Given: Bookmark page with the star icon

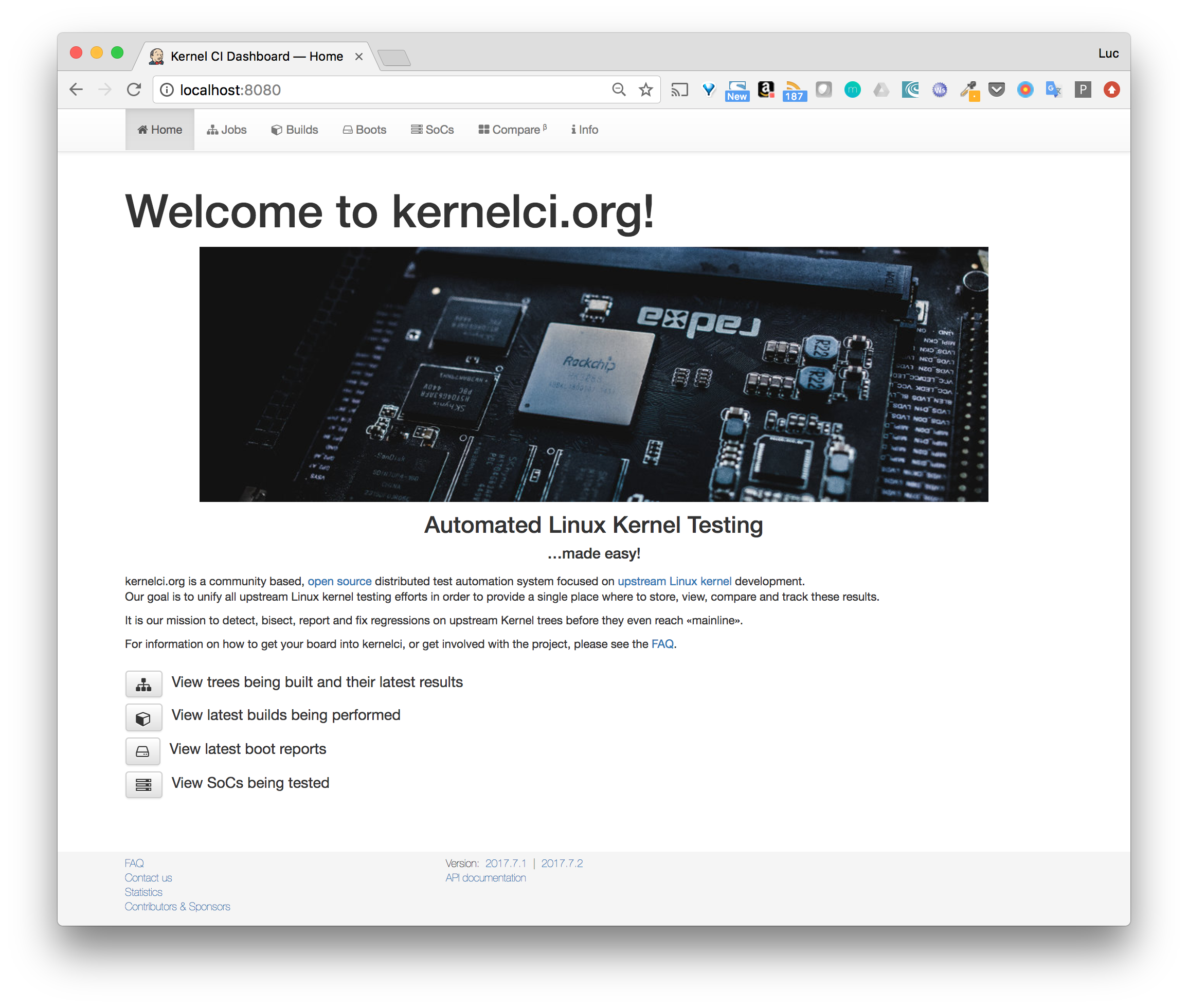Looking at the screenshot, I should pos(646,89).
